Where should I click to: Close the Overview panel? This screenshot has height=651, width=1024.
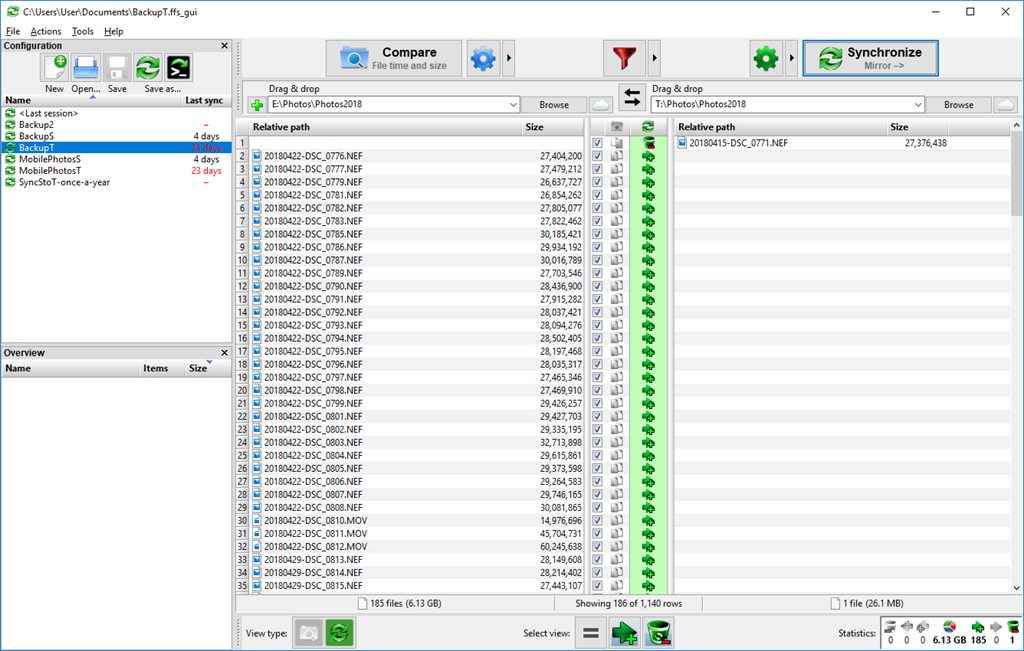pyautogui.click(x=225, y=353)
